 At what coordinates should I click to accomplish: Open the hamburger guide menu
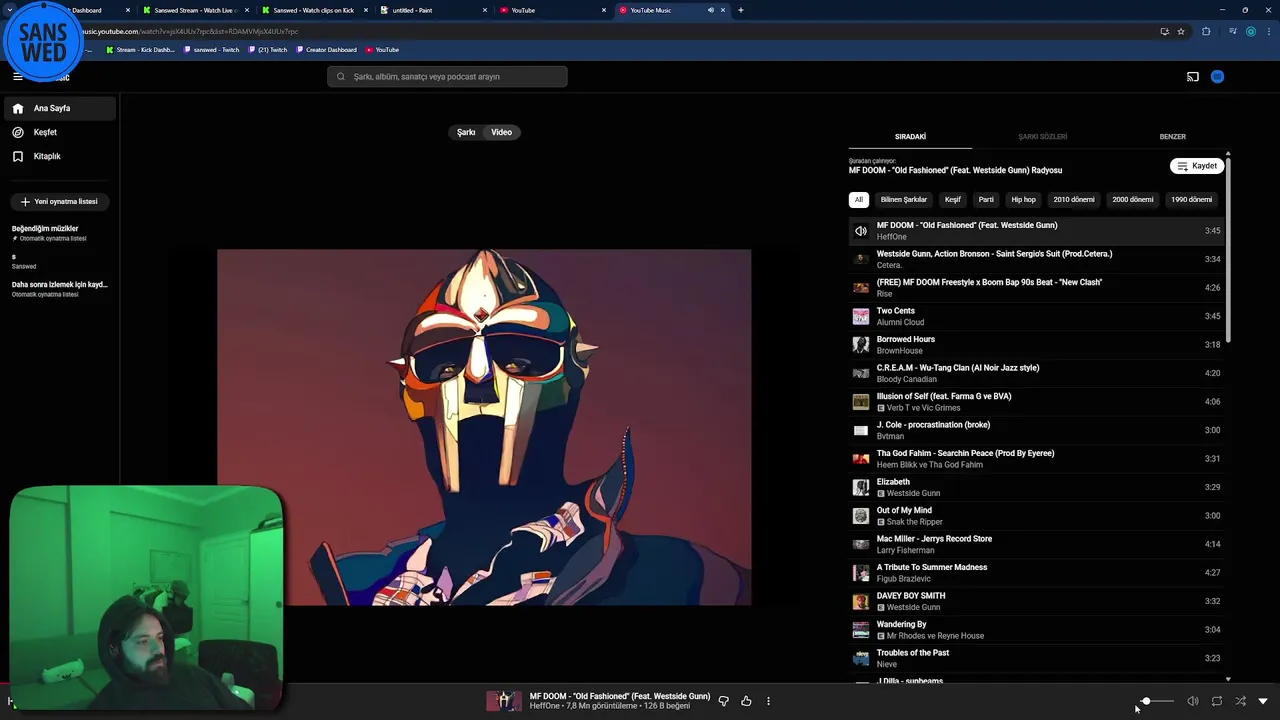[x=17, y=76]
